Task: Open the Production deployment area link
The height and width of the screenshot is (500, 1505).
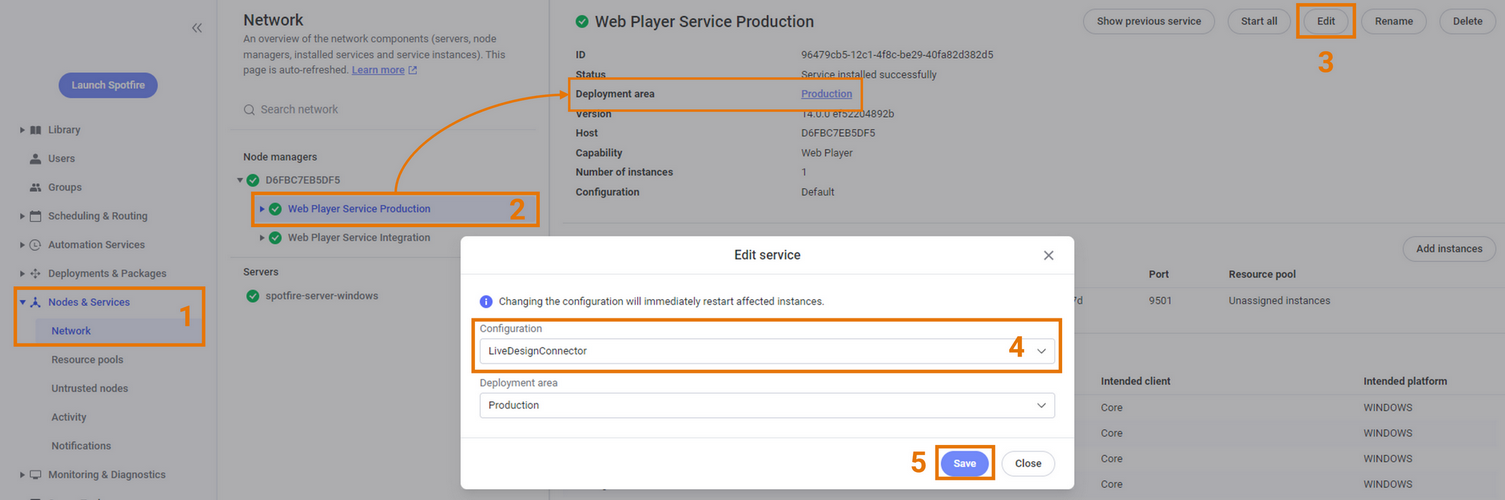Action: pyautogui.click(x=827, y=94)
